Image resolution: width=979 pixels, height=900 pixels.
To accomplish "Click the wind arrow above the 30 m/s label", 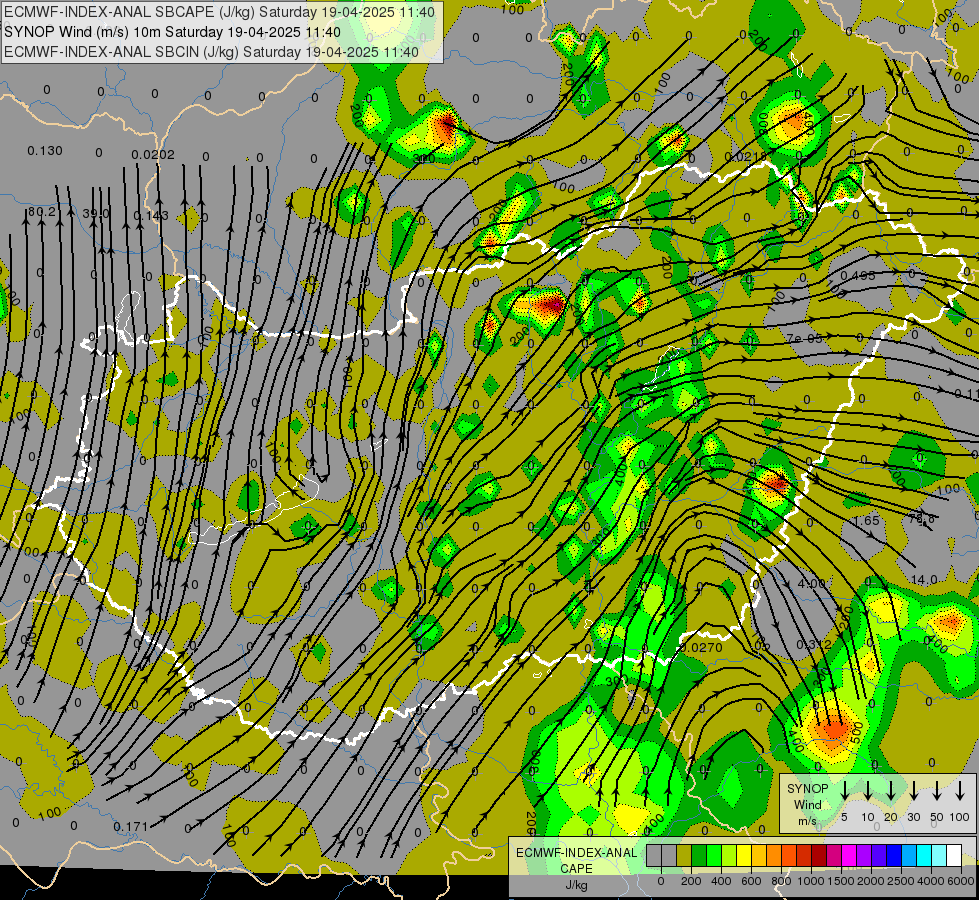I will [913, 791].
